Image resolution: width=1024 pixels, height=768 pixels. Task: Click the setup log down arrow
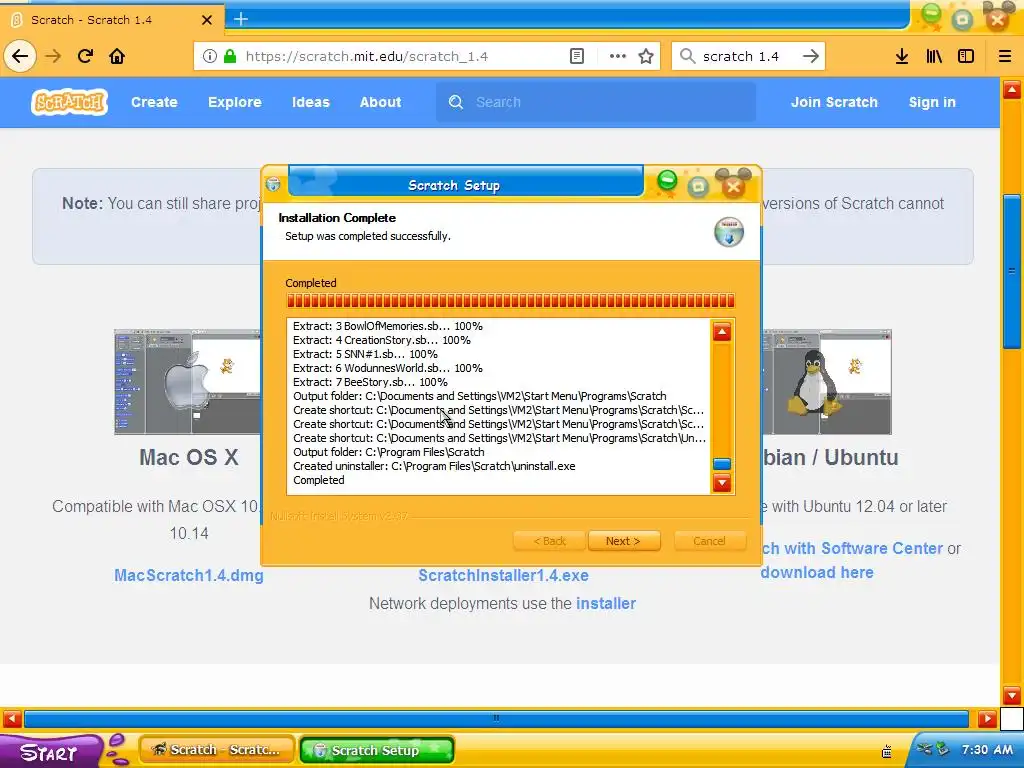click(x=722, y=483)
